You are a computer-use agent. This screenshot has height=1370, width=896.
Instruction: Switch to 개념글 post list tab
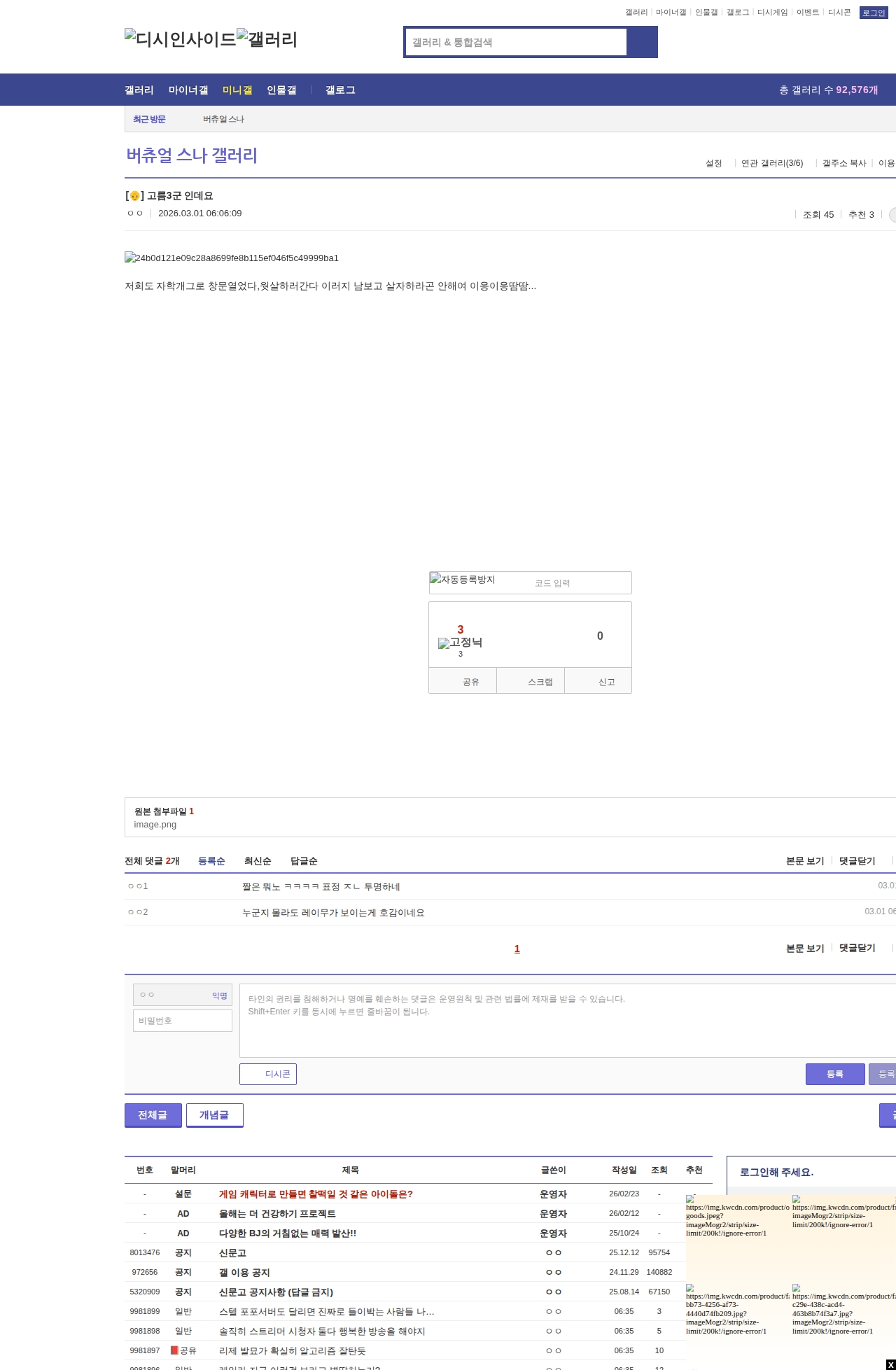214,1114
